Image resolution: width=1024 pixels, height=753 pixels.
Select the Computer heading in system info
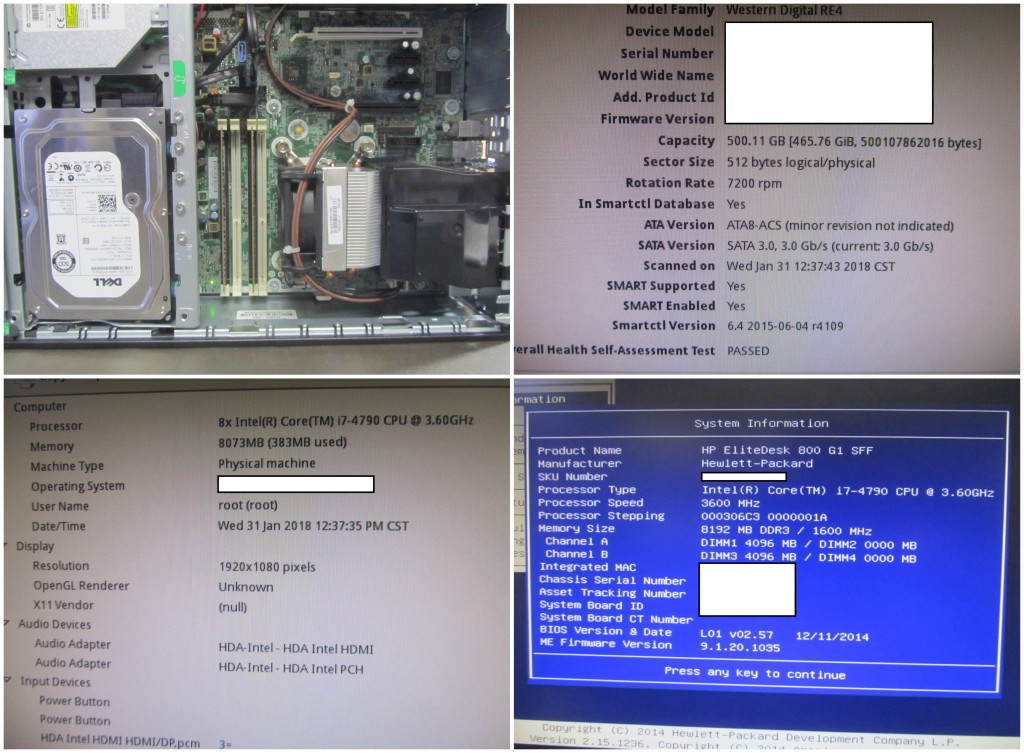tap(40, 406)
